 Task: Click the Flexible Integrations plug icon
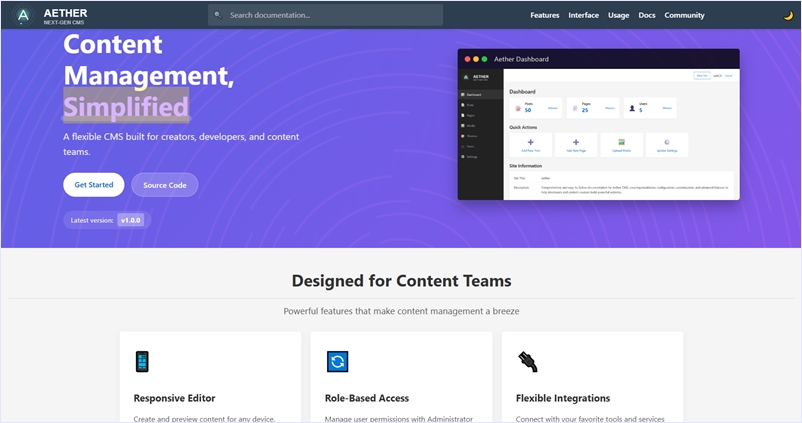[x=527, y=361]
